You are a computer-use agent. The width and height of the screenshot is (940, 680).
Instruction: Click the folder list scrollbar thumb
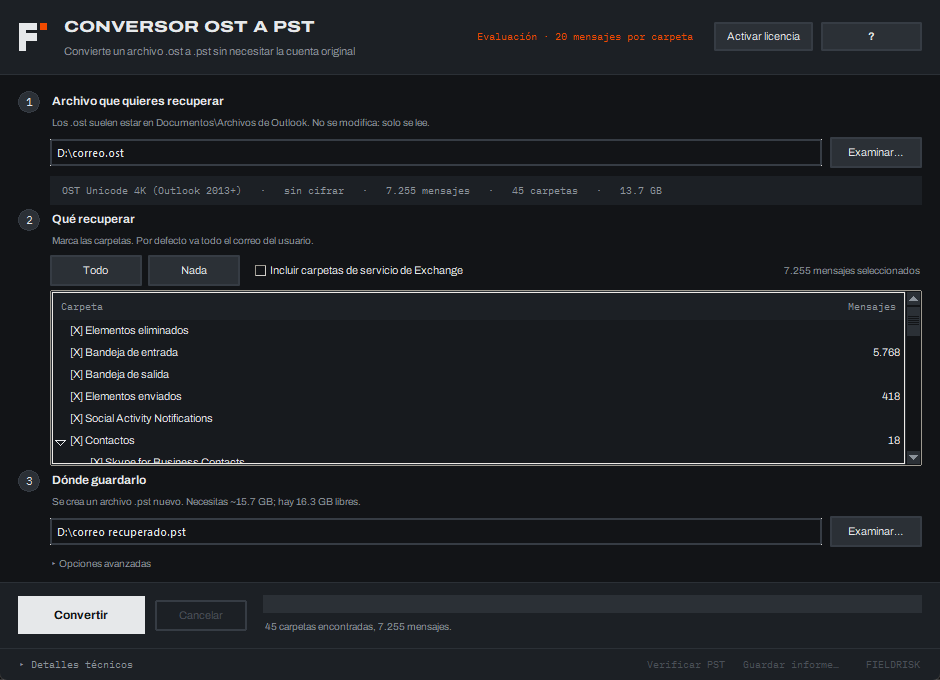point(913,321)
